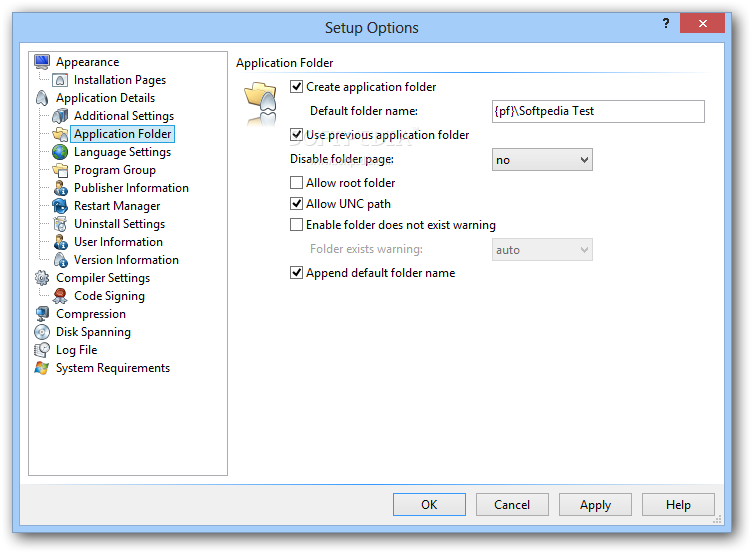Open Uninstall Settings page
The height and width of the screenshot is (553, 752).
(119, 224)
